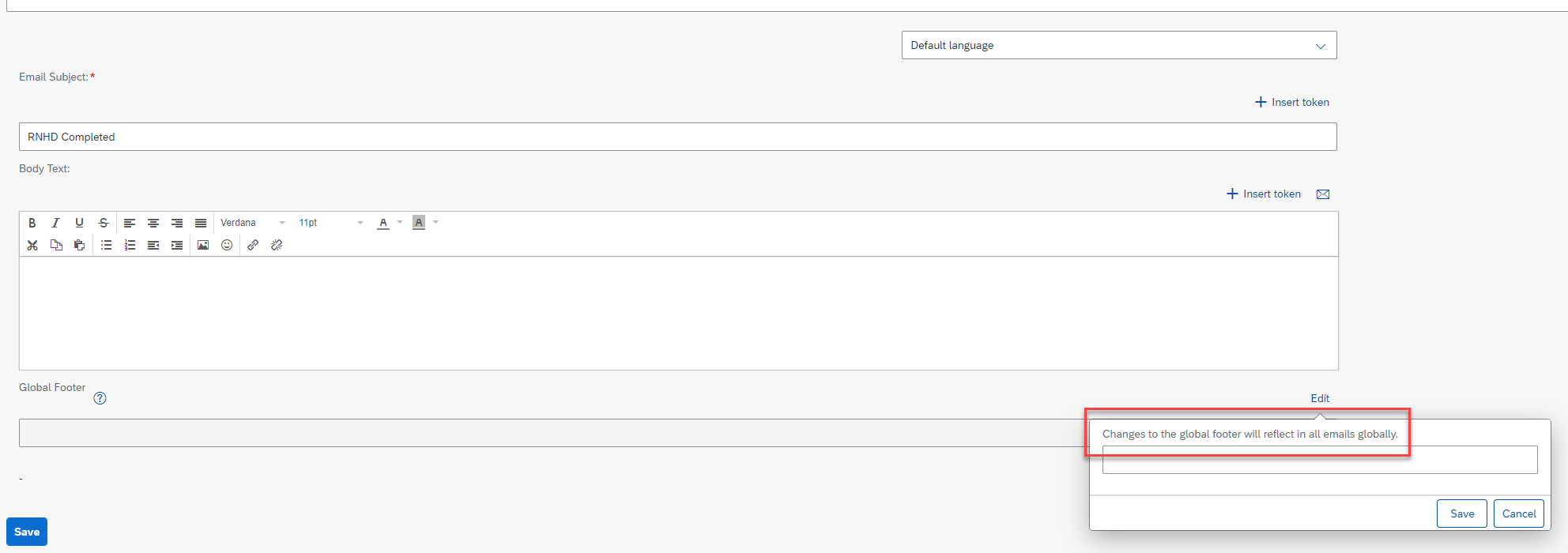Insert an image into body text

point(203,245)
